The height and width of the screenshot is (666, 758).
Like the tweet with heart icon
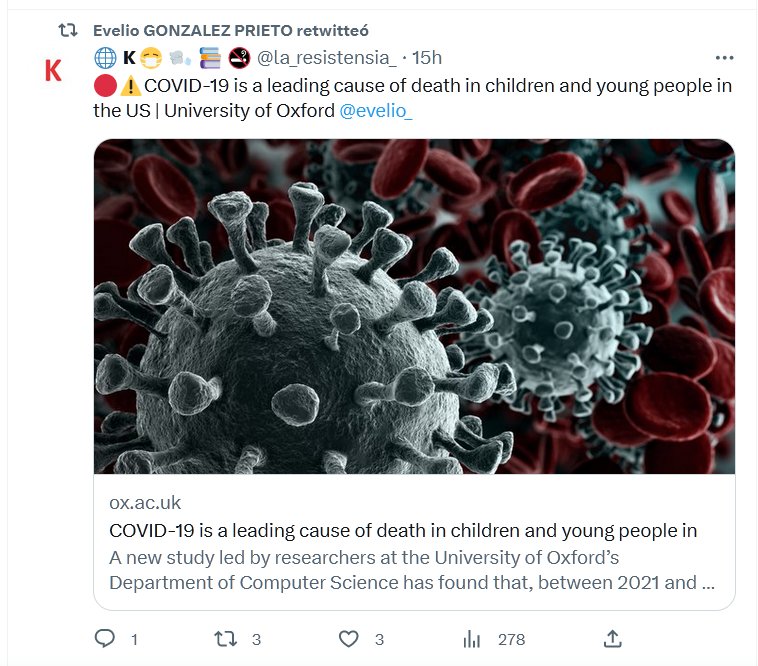348,638
